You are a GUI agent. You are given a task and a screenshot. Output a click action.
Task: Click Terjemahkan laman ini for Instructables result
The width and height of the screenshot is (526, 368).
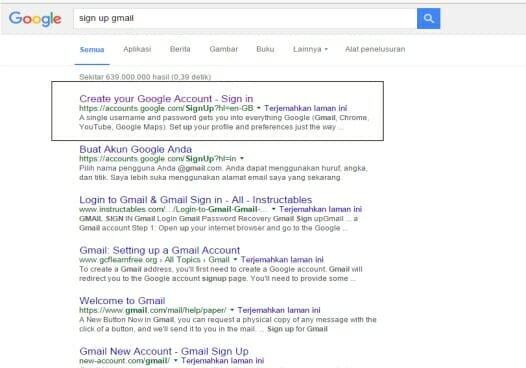coord(320,209)
